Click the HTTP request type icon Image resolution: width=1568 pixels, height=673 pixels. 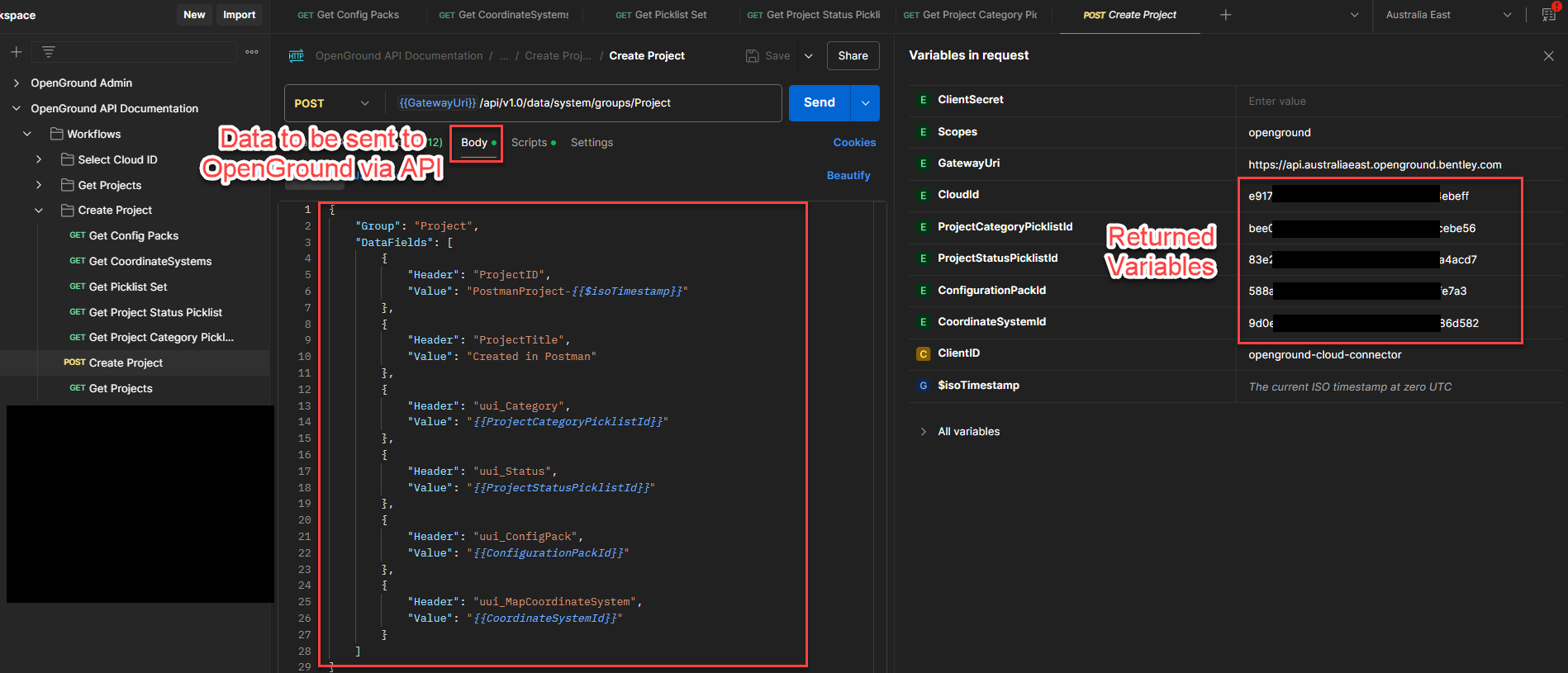296,56
